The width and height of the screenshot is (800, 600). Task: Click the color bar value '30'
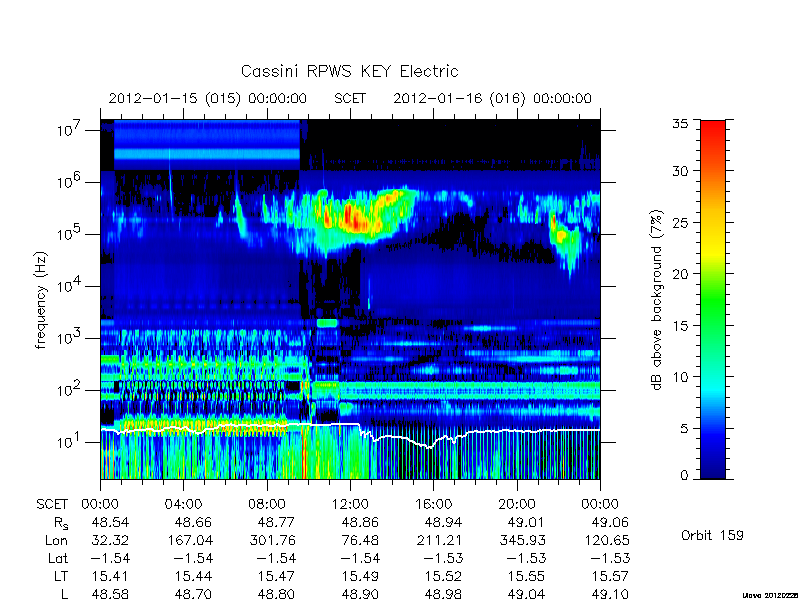point(680,171)
